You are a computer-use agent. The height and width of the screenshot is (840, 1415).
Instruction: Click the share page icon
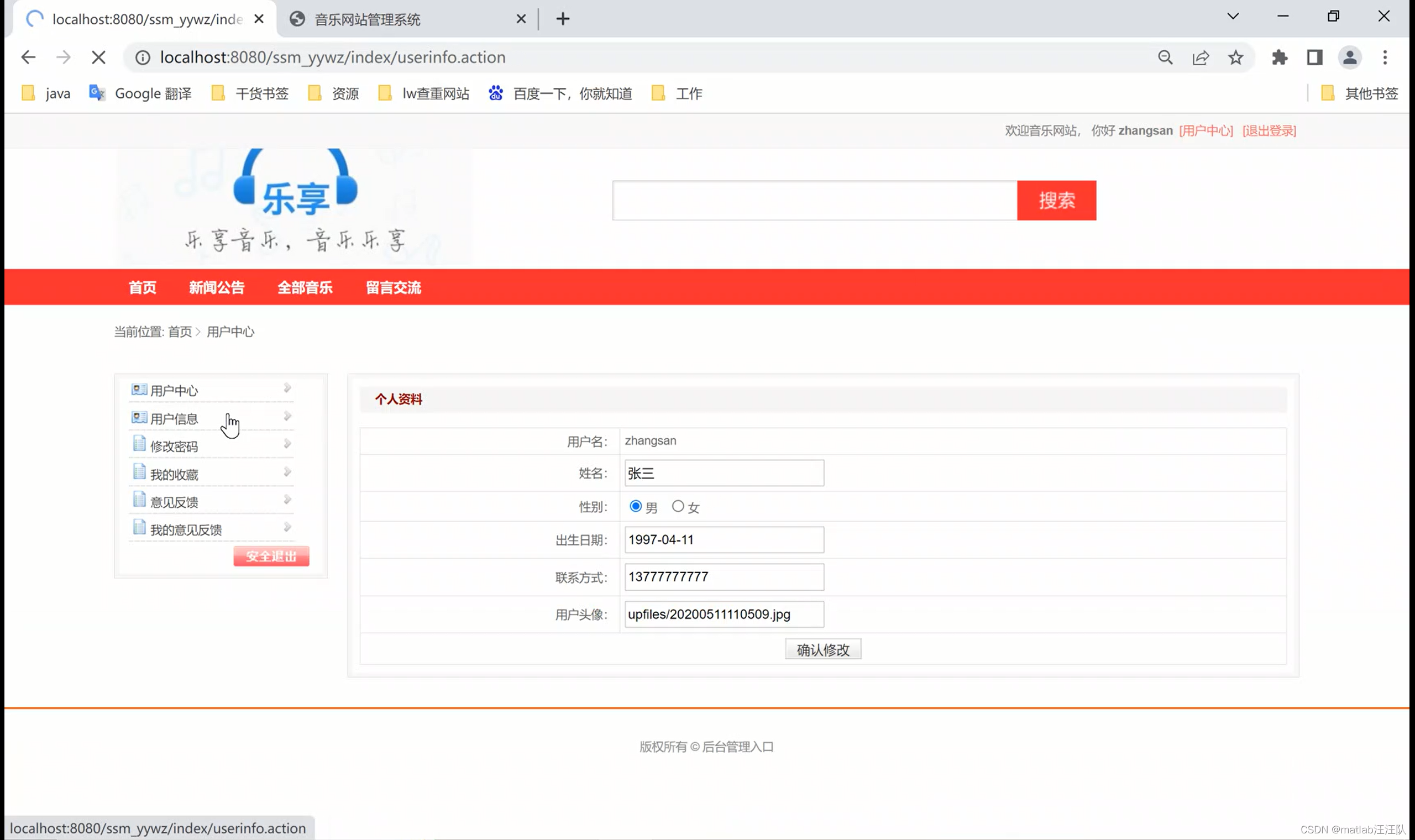tap(1201, 57)
